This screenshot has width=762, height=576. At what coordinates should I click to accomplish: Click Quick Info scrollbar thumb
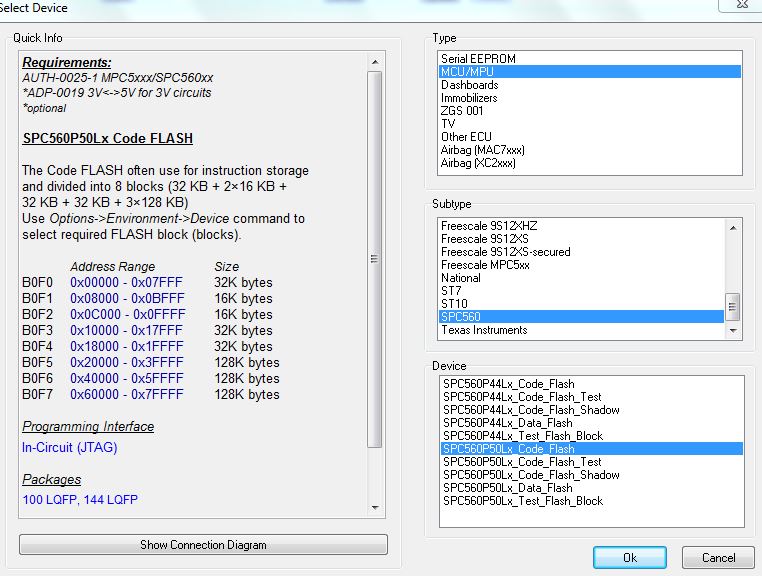tap(375, 259)
